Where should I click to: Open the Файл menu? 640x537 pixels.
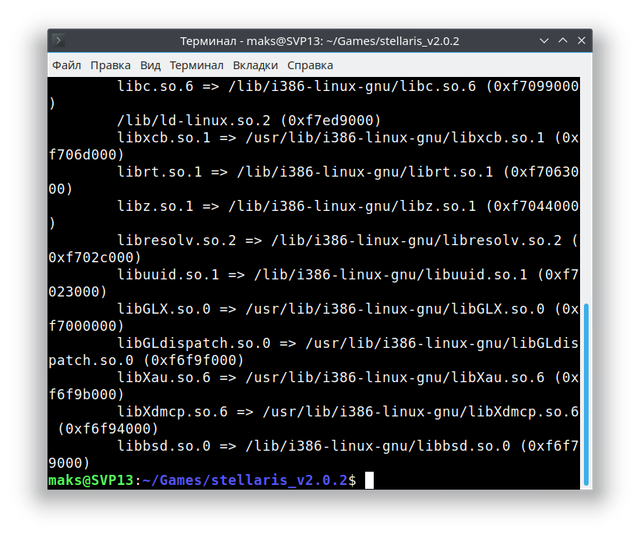(x=67, y=65)
